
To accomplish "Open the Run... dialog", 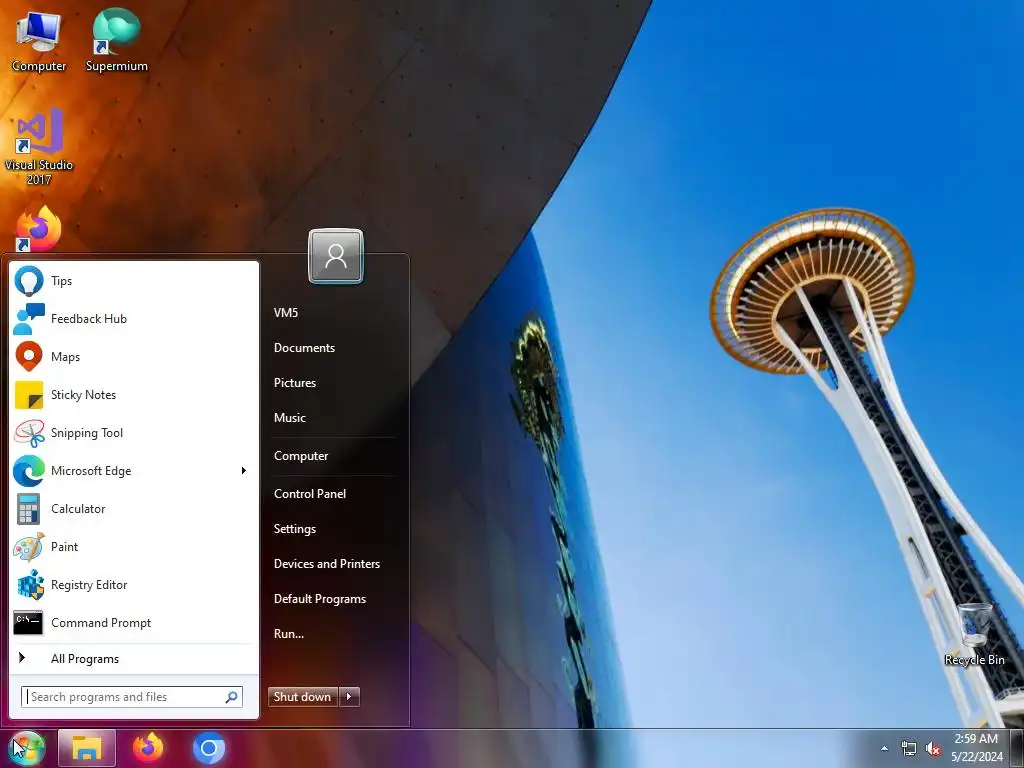I will (x=289, y=633).
